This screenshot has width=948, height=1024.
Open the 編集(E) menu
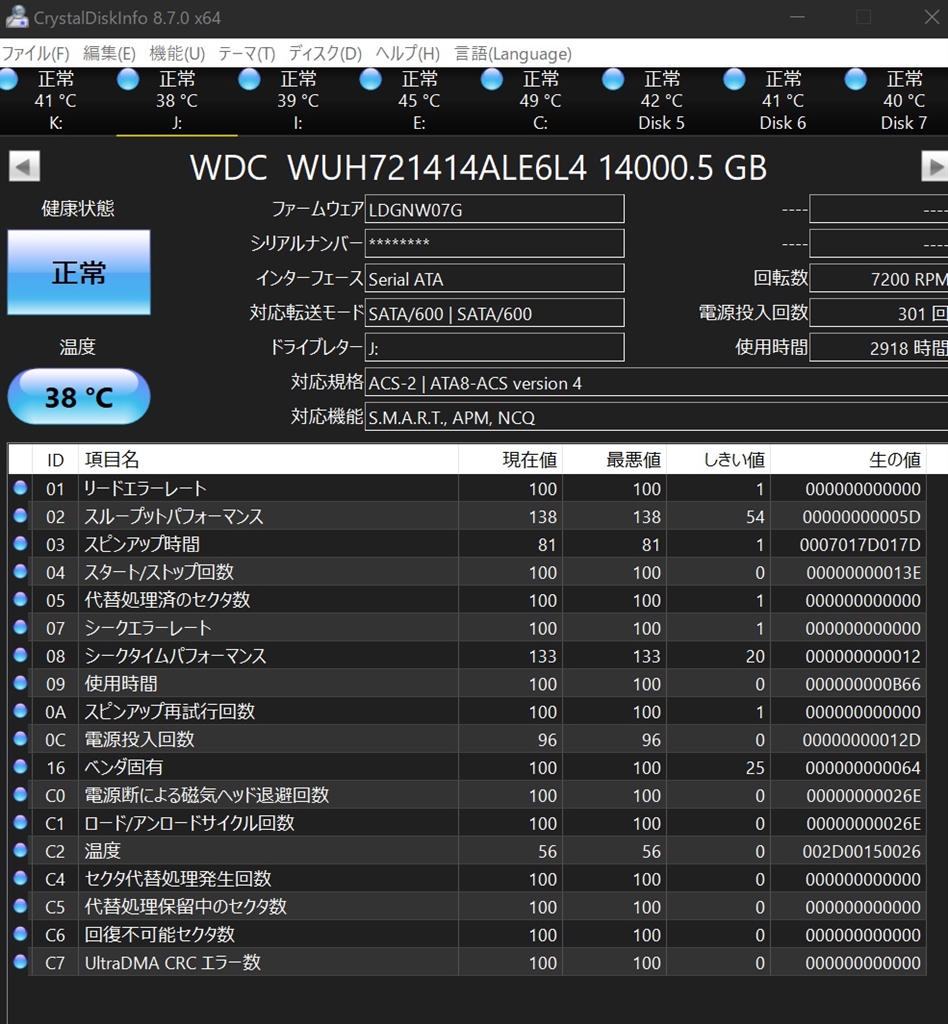(x=110, y=54)
